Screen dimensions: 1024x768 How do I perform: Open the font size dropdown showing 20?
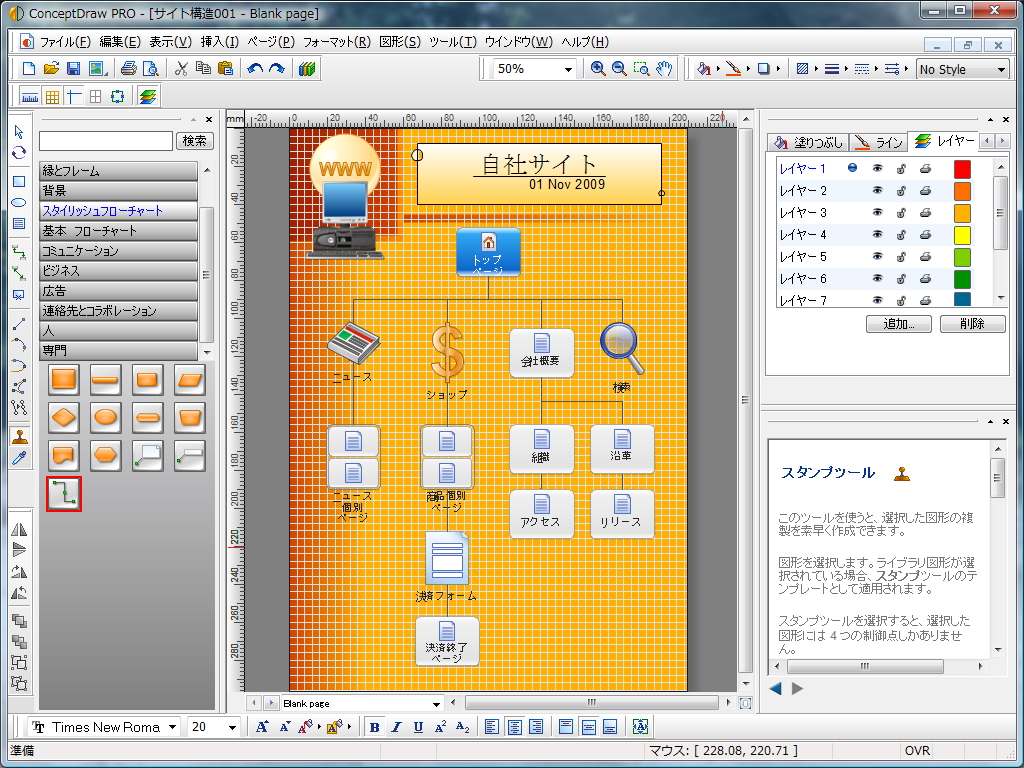pos(230,727)
